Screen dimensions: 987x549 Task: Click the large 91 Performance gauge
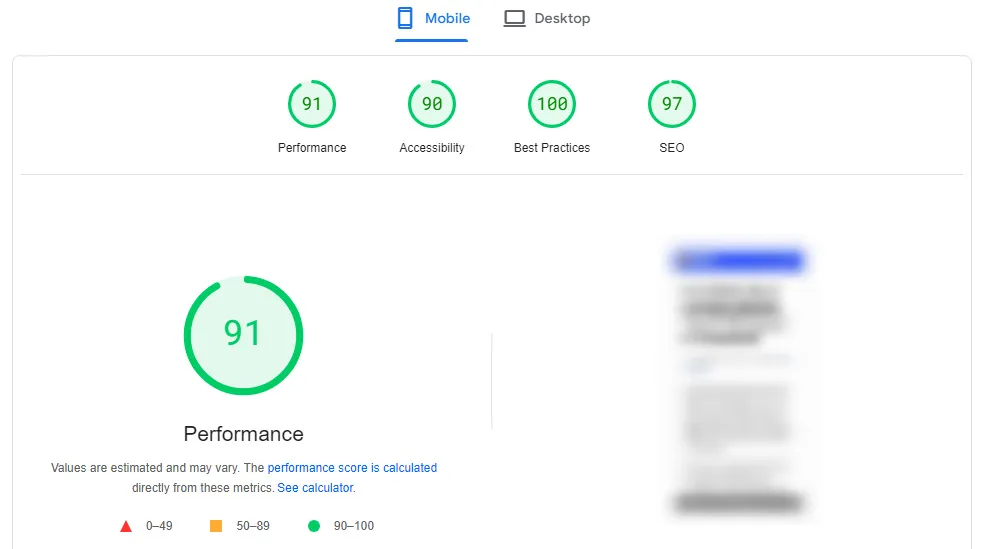click(x=243, y=335)
